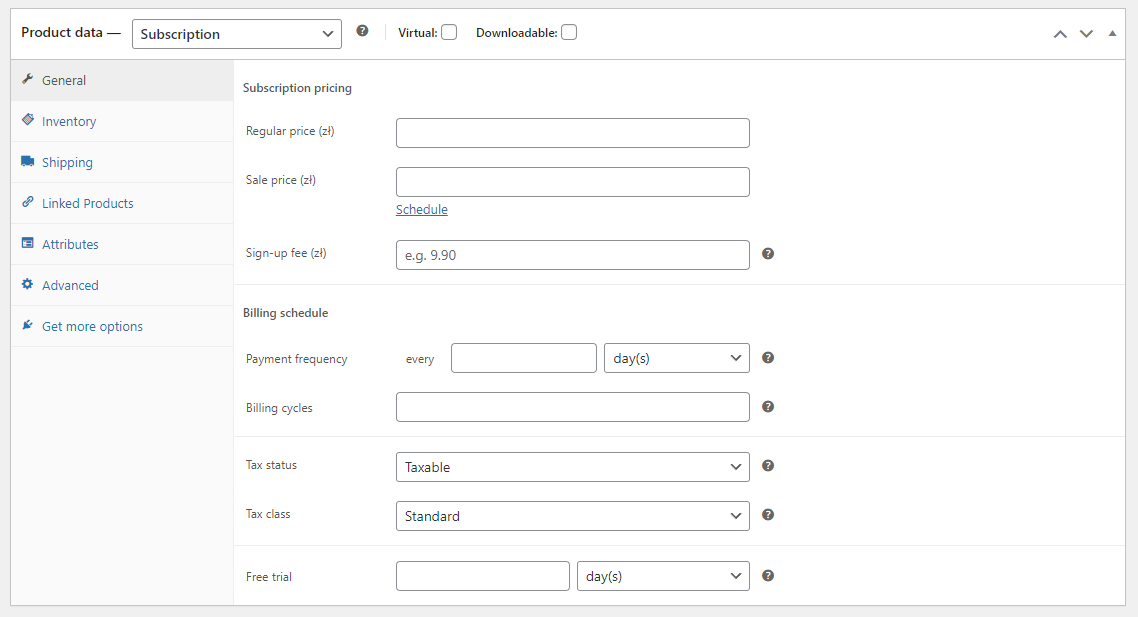This screenshot has height=617, width=1138.
Task: Click the Product data title text
Action: pos(62,33)
